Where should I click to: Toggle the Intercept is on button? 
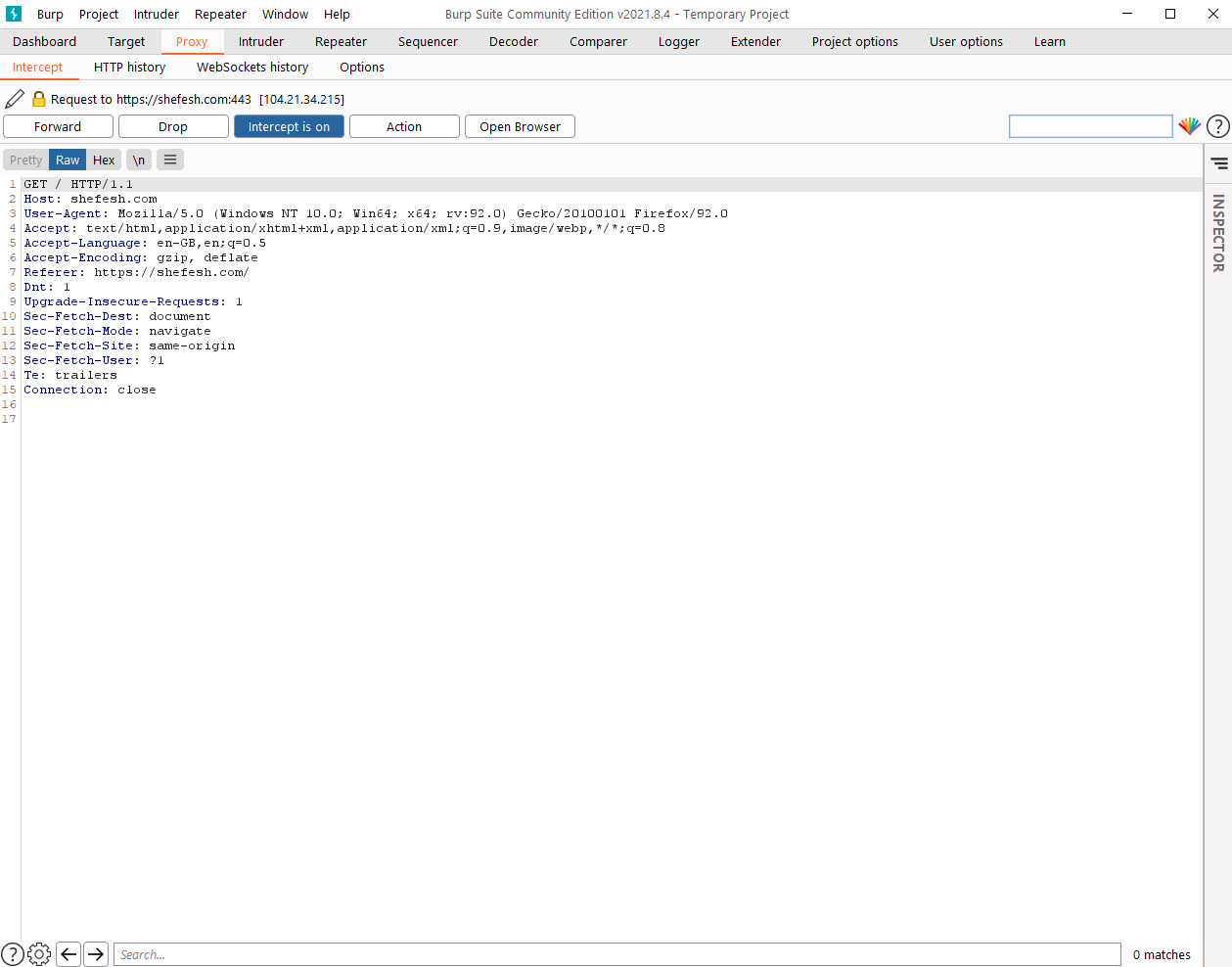pos(289,126)
